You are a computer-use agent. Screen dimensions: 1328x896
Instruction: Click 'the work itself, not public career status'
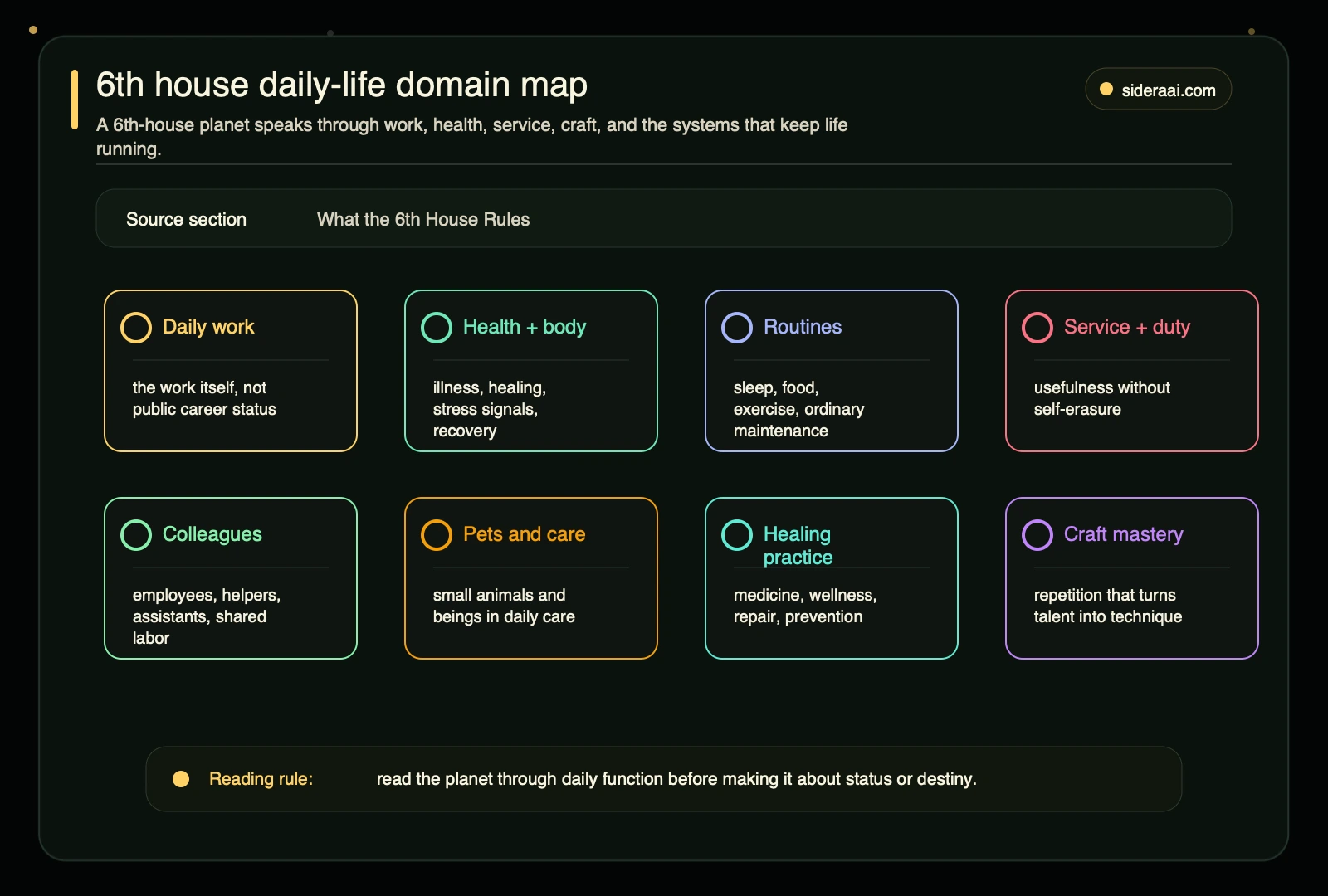point(204,398)
